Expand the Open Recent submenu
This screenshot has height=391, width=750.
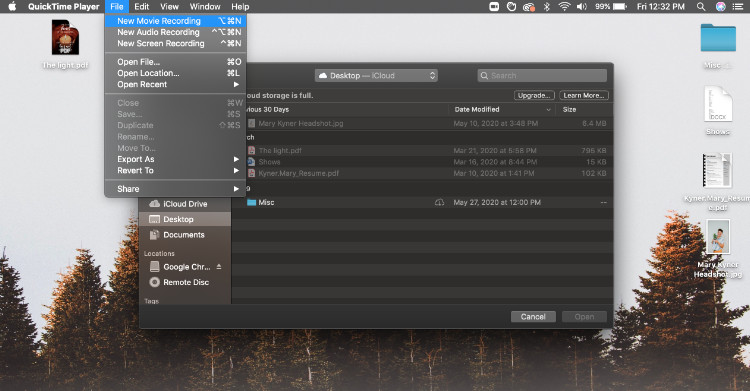pos(176,84)
